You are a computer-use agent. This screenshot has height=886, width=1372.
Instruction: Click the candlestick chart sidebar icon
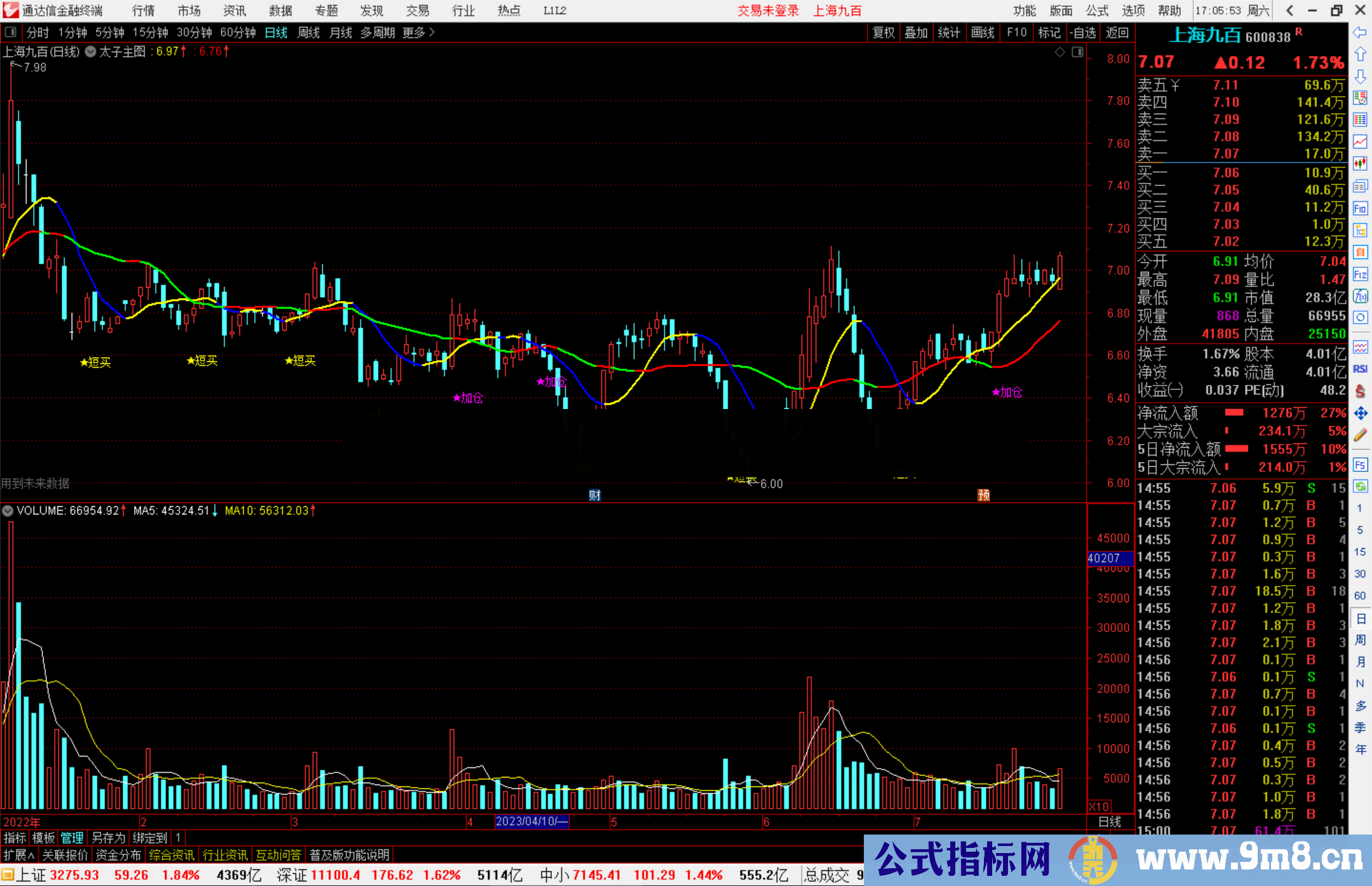(x=1360, y=164)
